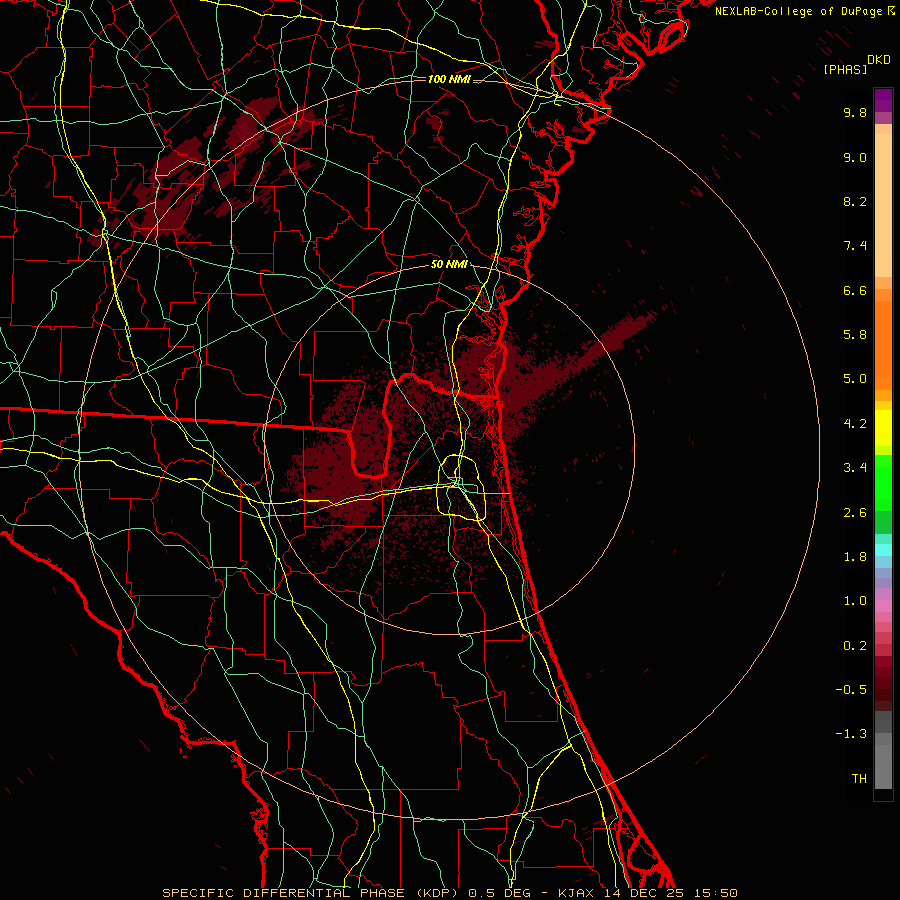
Task: Click the 8.2 value on the color scale
Action: point(855,201)
